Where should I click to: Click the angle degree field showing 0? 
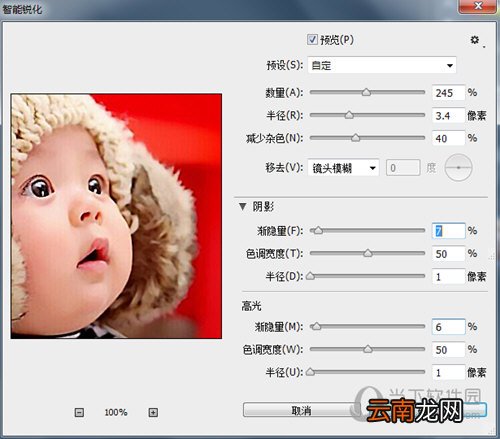click(403, 168)
